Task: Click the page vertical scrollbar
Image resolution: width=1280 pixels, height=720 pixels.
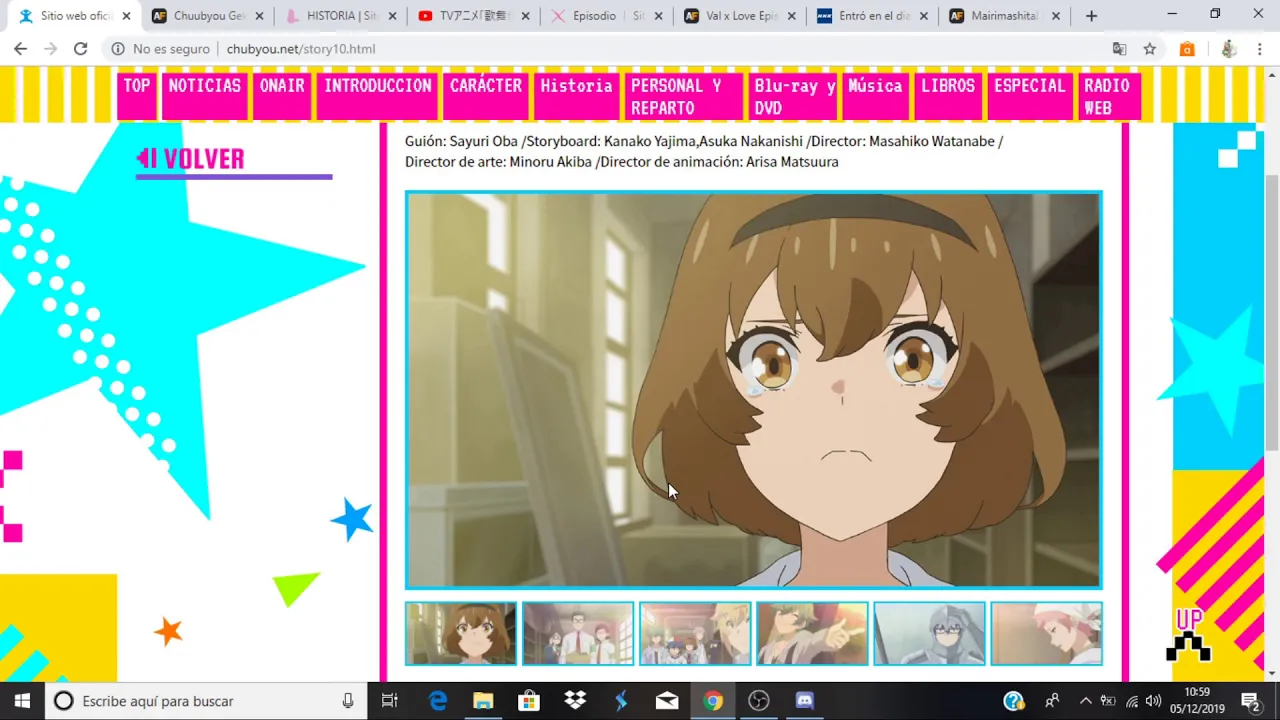Action: pos(1271,312)
